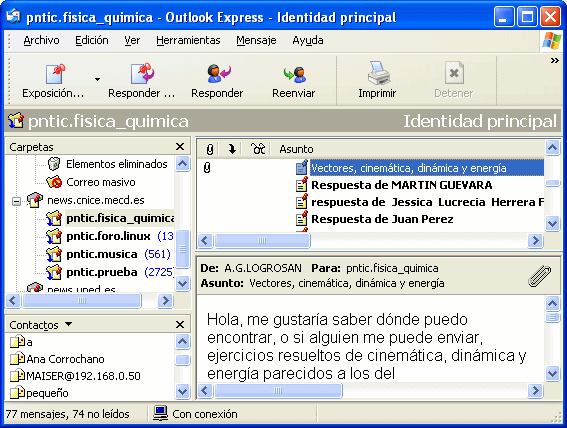Open the Contactos dropdown arrow

click(x=68, y=324)
